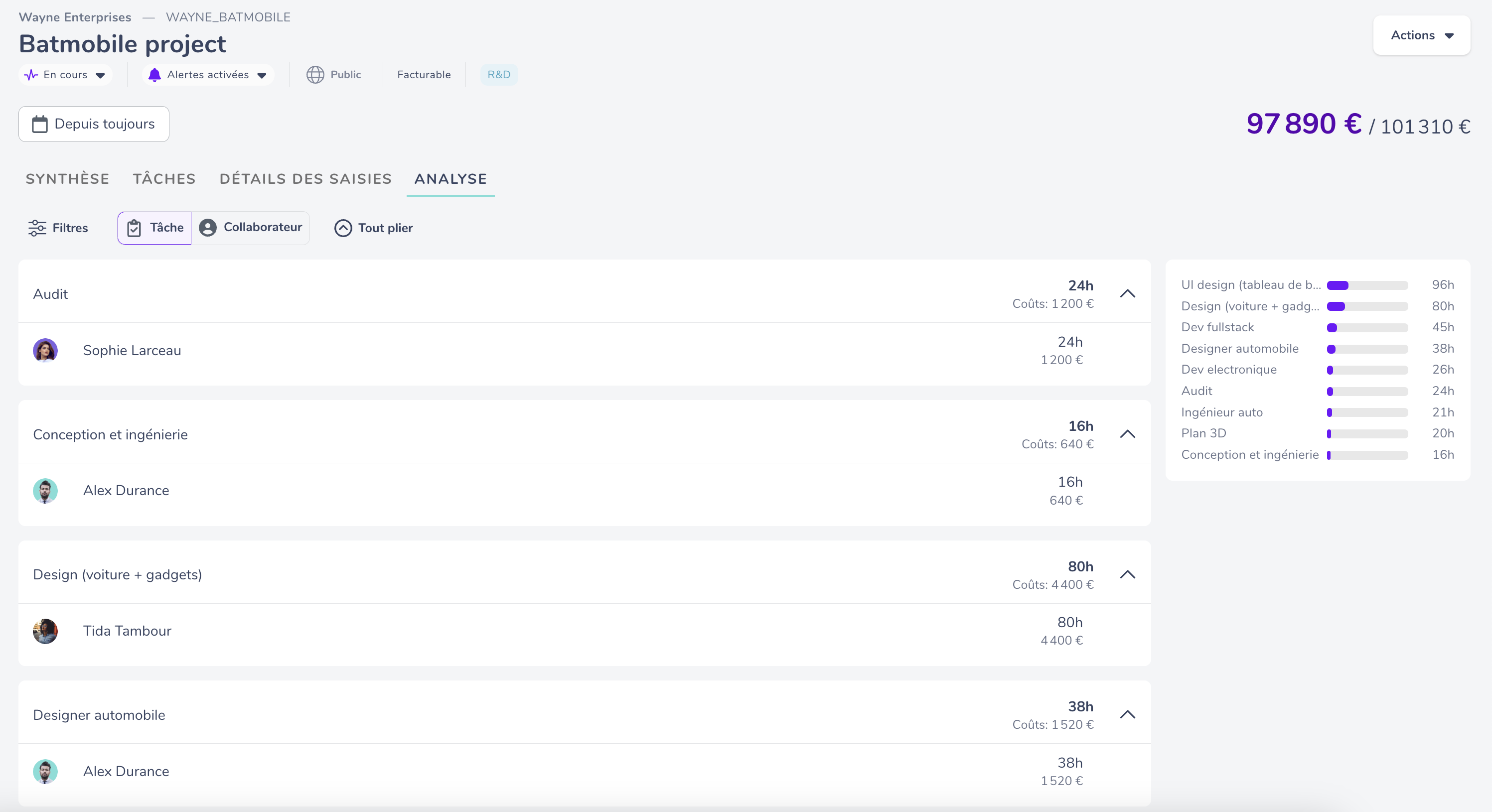1492x812 pixels.
Task: Select the ANALYSE tab
Action: click(x=450, y=179)
